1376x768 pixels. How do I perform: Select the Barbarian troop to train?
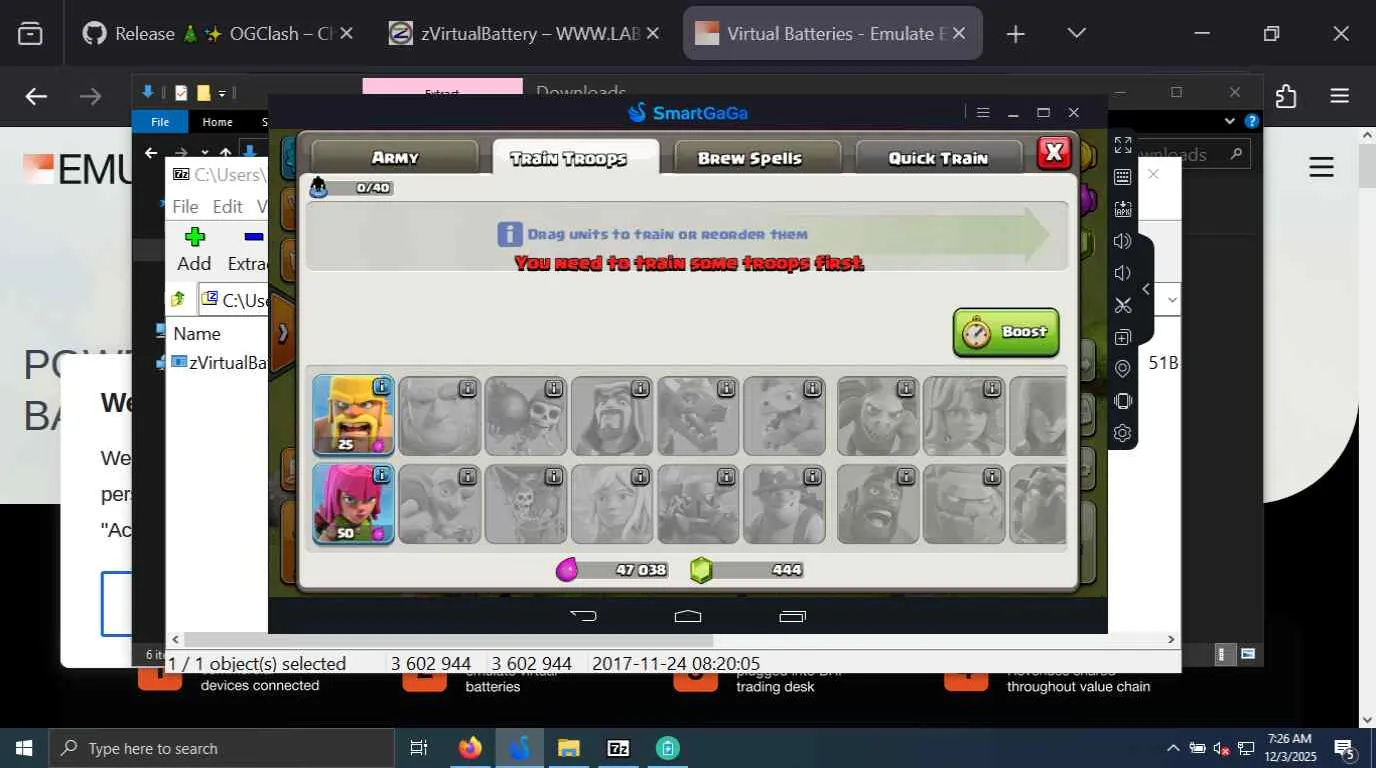pyautogui.click(x=353, y=415)
